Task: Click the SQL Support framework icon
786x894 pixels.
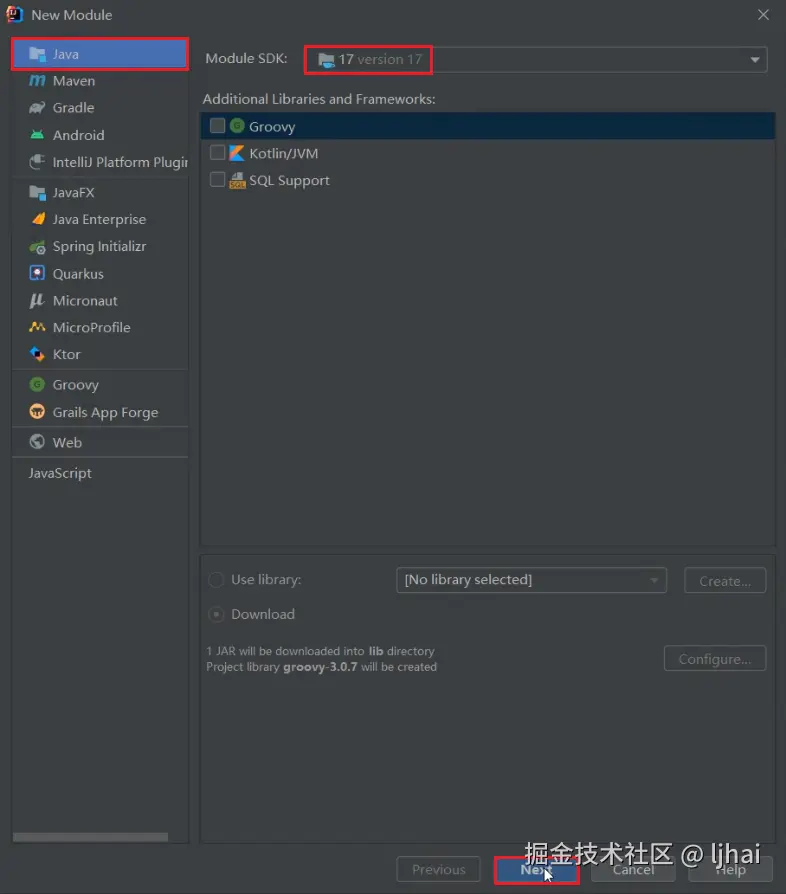Action: 237,180
